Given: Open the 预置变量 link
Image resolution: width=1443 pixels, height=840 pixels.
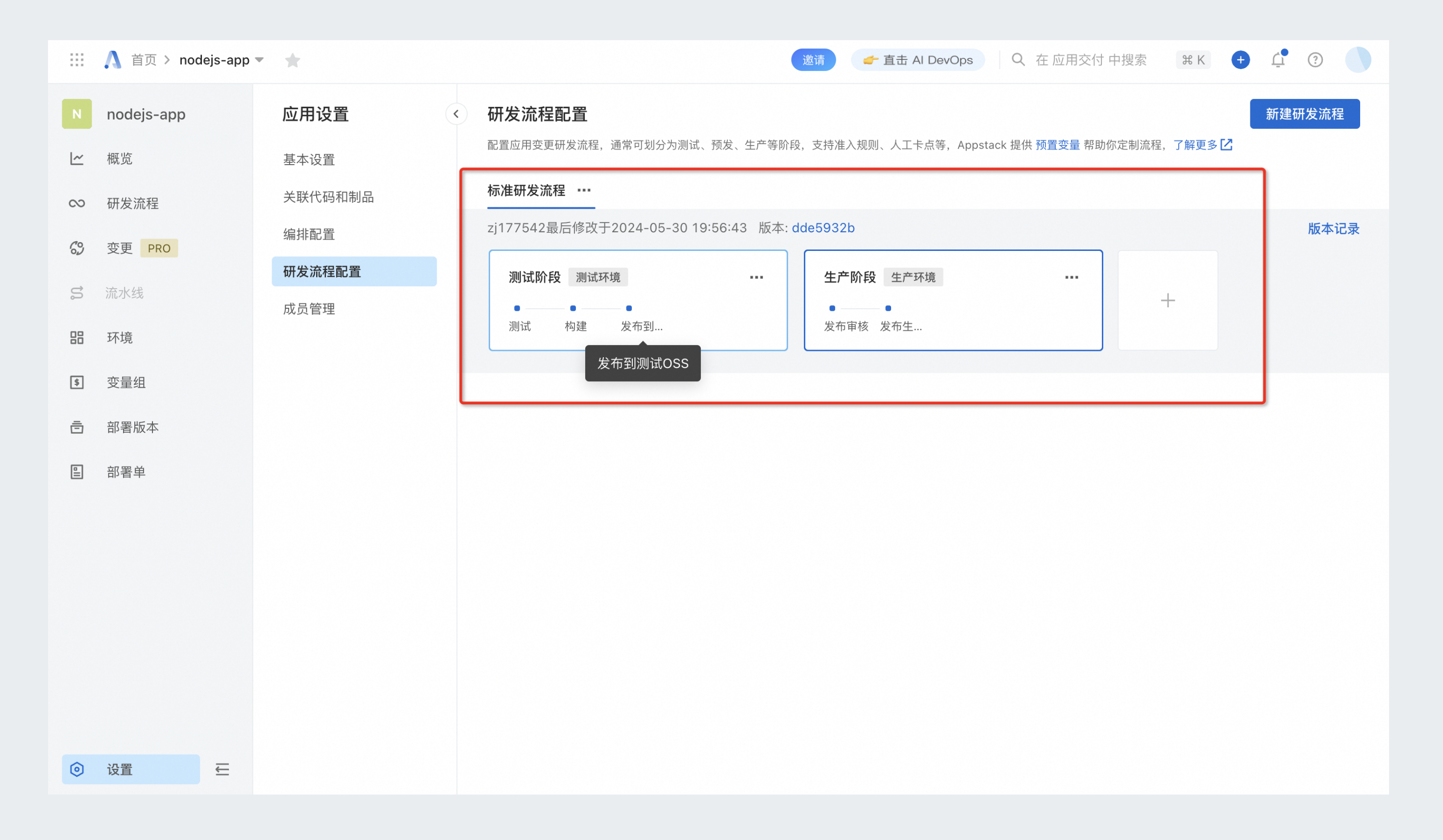Looking at the screenshot, I should pos(1057,145).
